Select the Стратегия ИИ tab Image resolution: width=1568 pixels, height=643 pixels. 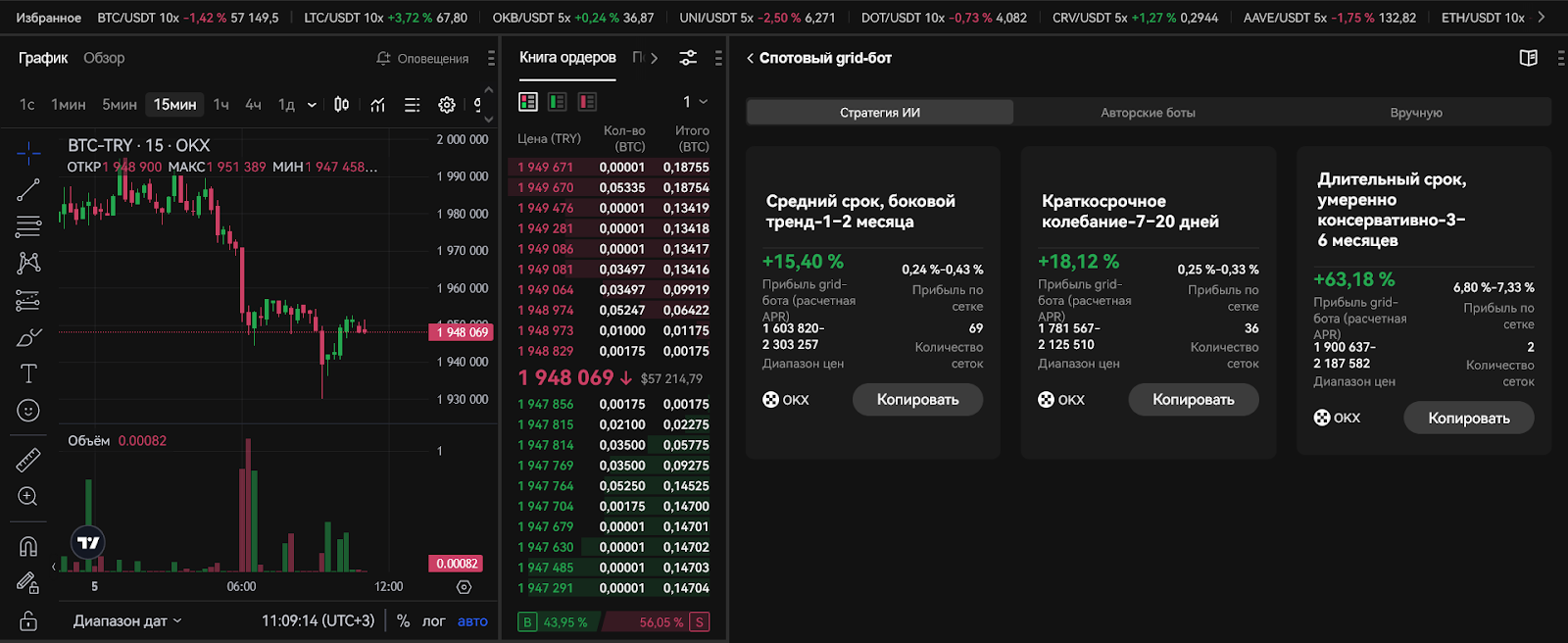880,113
